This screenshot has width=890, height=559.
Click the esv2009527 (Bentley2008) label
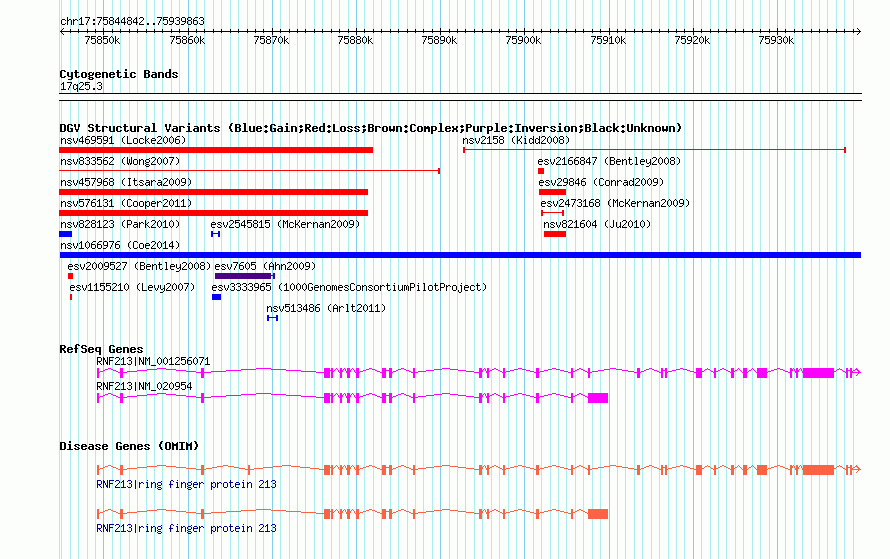click(139, 266)
